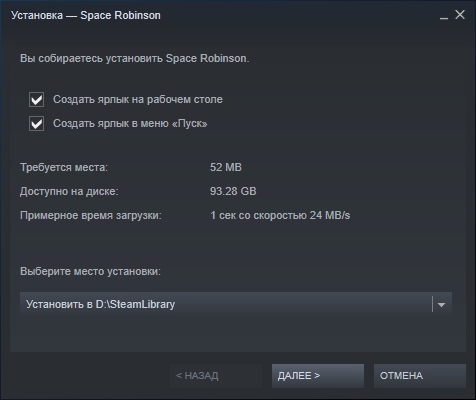Click the 'Примерное время загрузки:' label
The height and width of the screenshot is (400, 476).
coord(91,215)
